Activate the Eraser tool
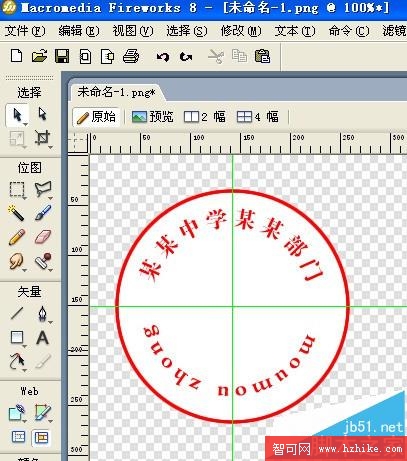The image size is (407, 461). tap(43, 237)
